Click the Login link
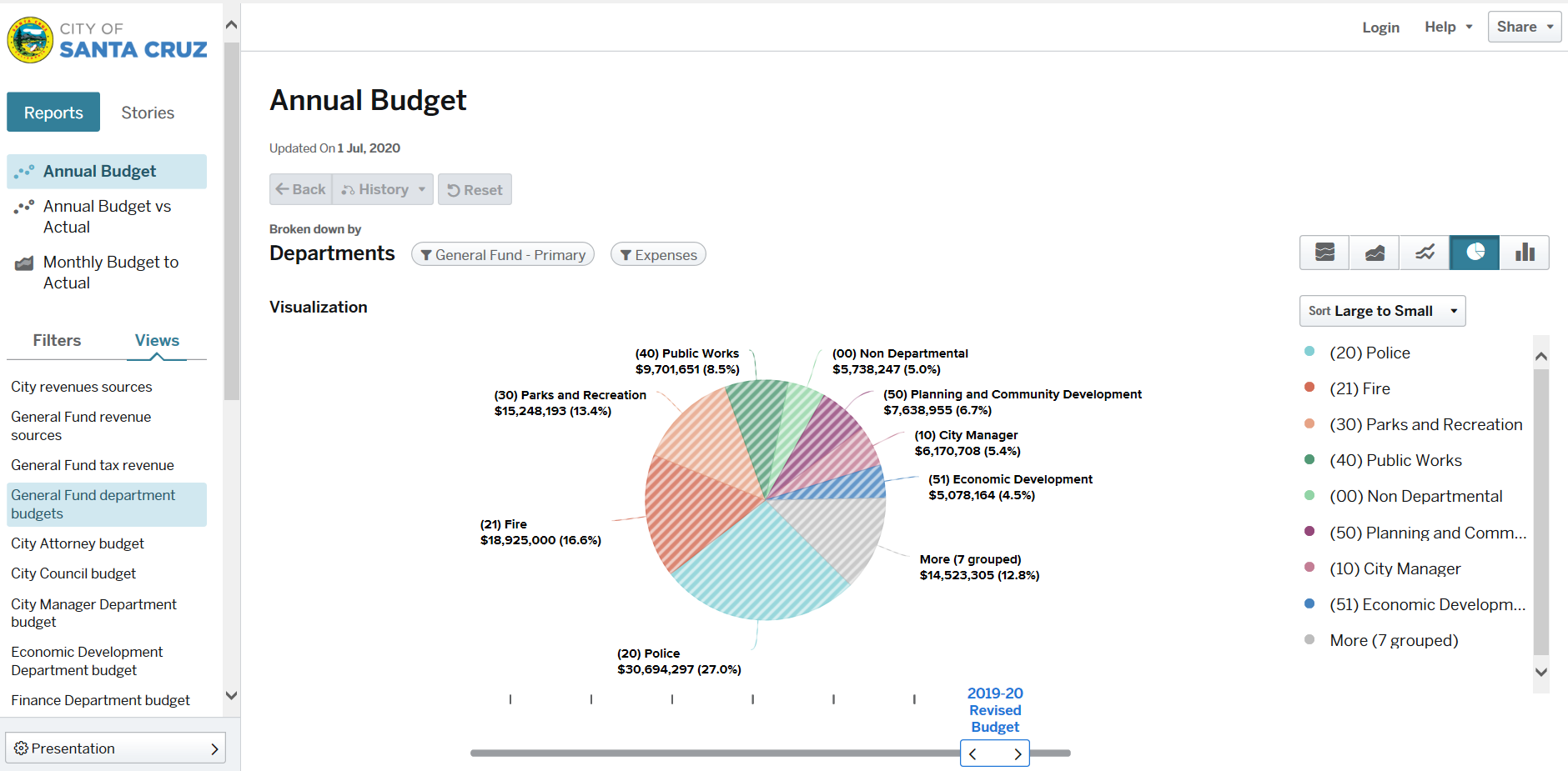 [x=1380, y=28]
